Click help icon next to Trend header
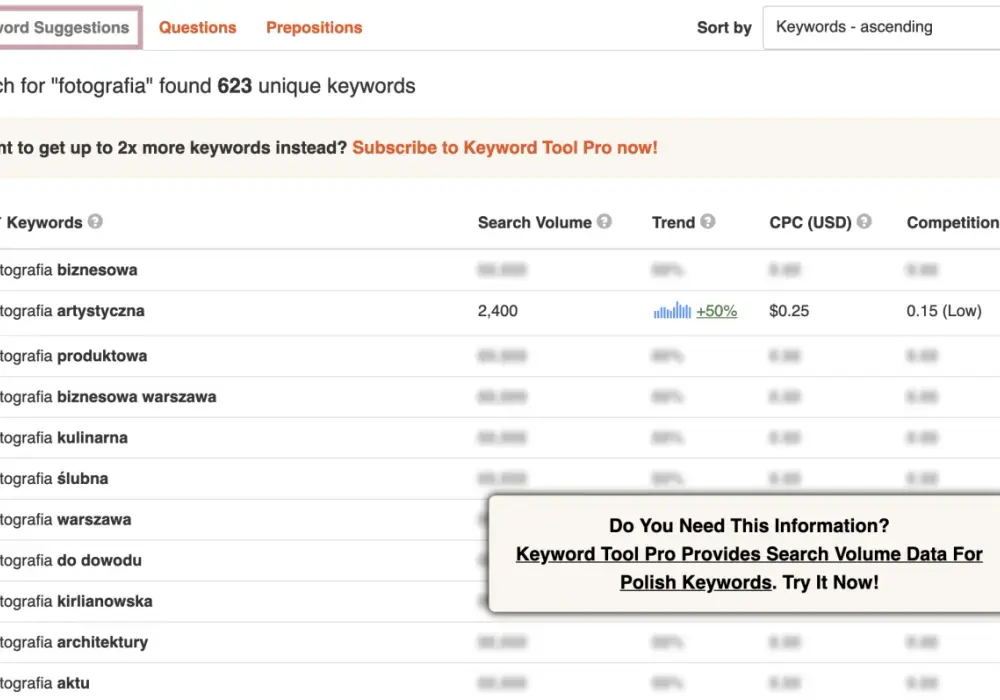1000x700 pixels. point(707,221)
